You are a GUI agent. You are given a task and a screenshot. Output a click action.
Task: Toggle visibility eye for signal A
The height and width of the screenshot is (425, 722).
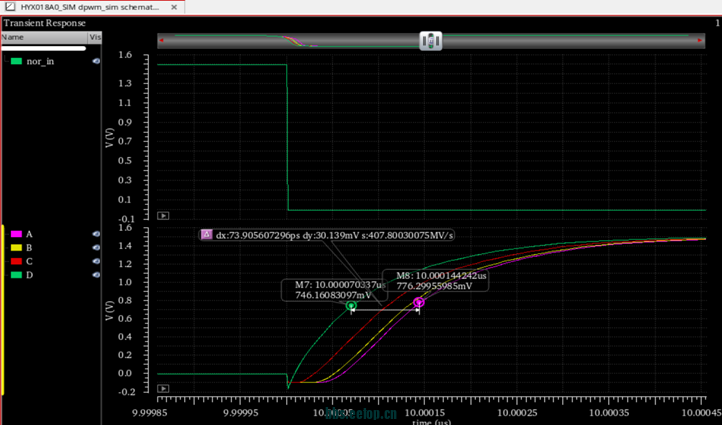pos(96,234)
